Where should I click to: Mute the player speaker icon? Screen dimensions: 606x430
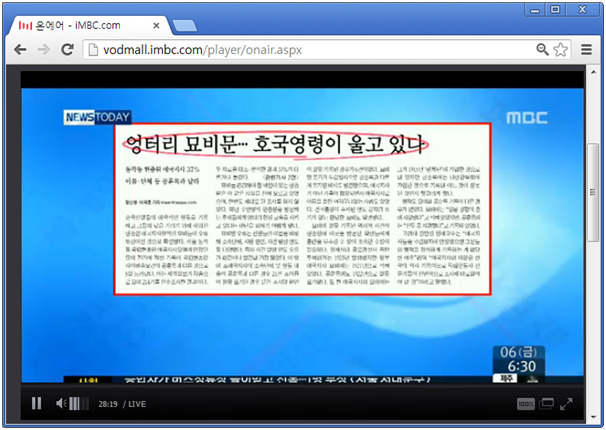(x=61, y=404)
